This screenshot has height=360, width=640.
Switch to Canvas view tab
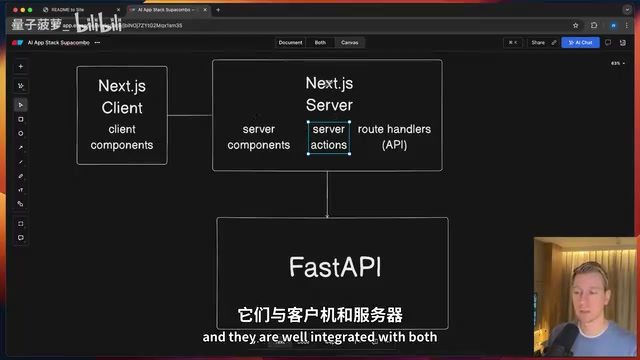[349, 42]
